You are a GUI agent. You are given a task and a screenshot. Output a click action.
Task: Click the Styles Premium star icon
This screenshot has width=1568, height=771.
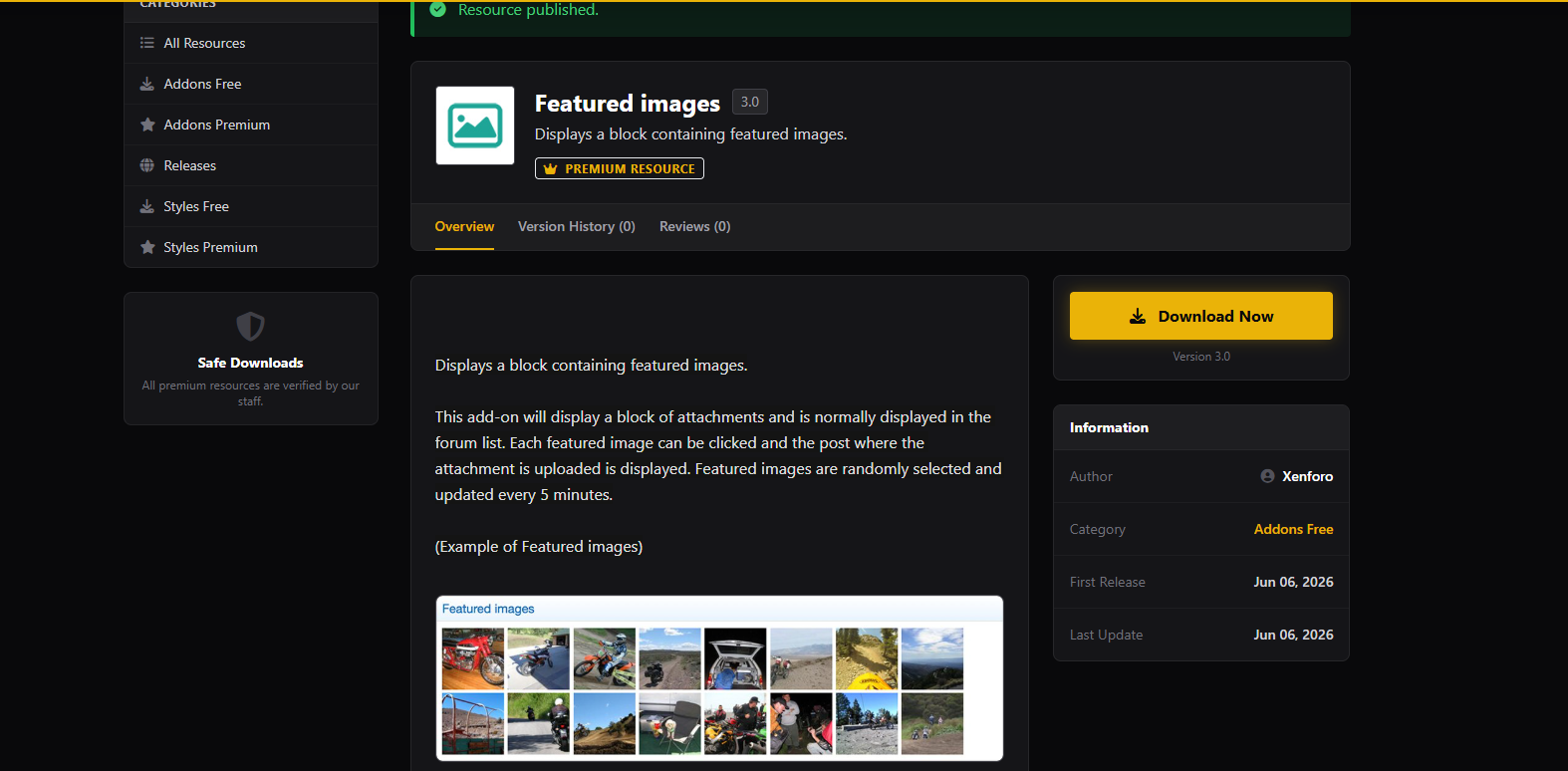point(147,247)
